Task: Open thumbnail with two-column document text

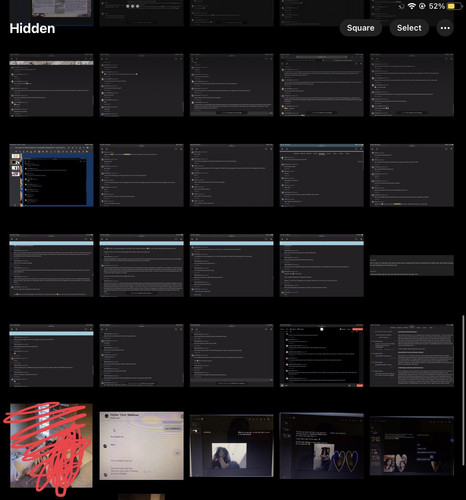Action: [x=412, y=355]
